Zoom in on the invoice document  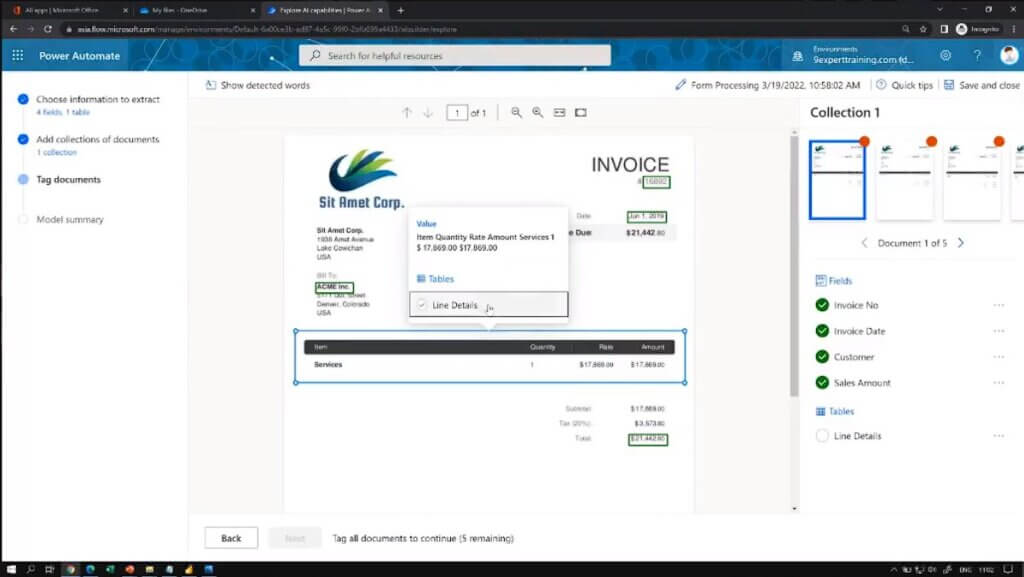pyautogui.click(x=537, y=112)
